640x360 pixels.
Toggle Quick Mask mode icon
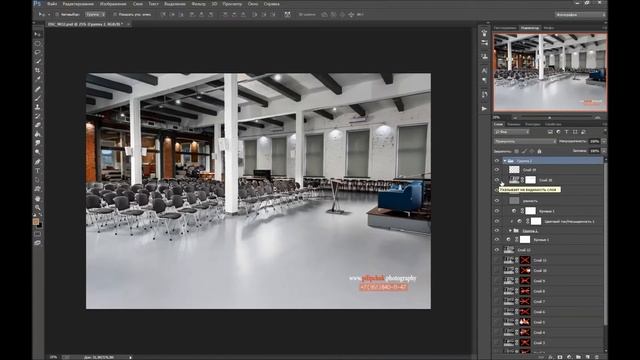(38, 234)
